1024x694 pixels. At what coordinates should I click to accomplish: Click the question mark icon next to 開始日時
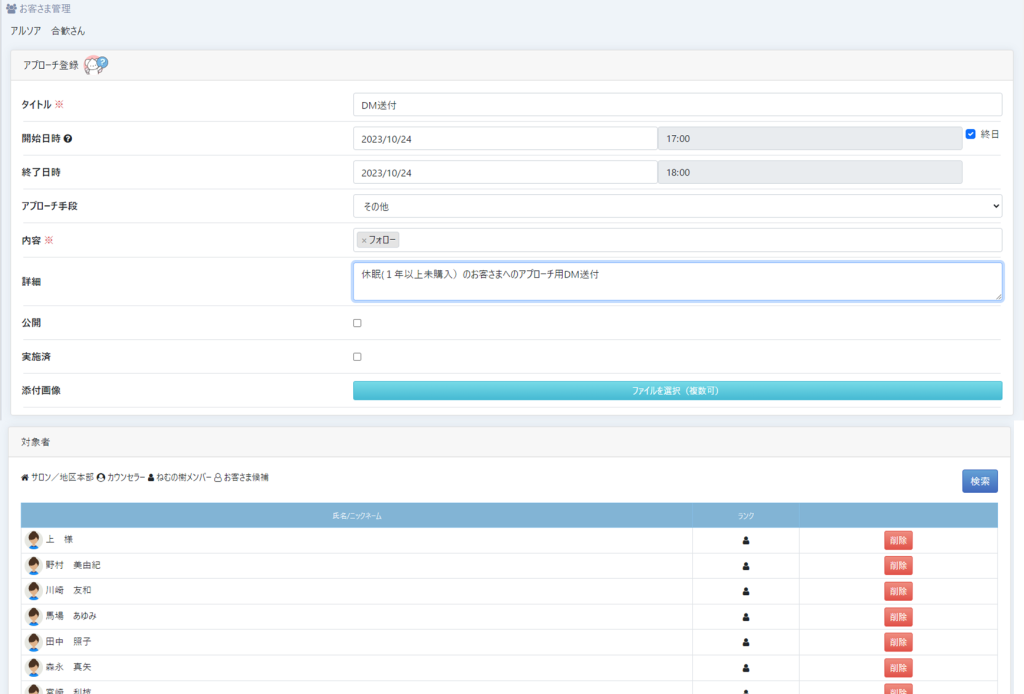click(x=68, y=139)
